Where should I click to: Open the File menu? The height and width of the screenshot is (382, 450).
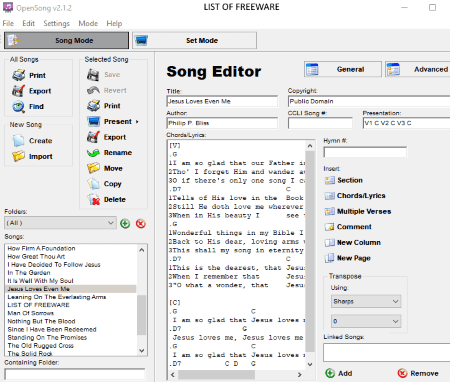click(8, 23)
